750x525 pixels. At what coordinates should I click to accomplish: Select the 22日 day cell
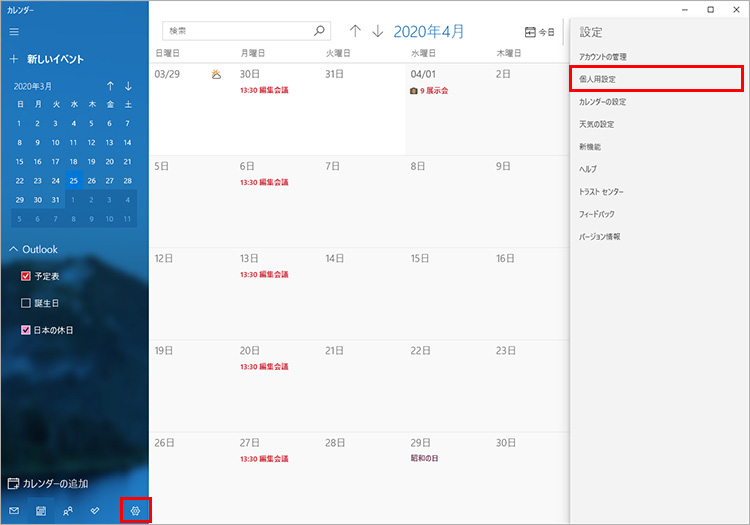click(448, 386)
